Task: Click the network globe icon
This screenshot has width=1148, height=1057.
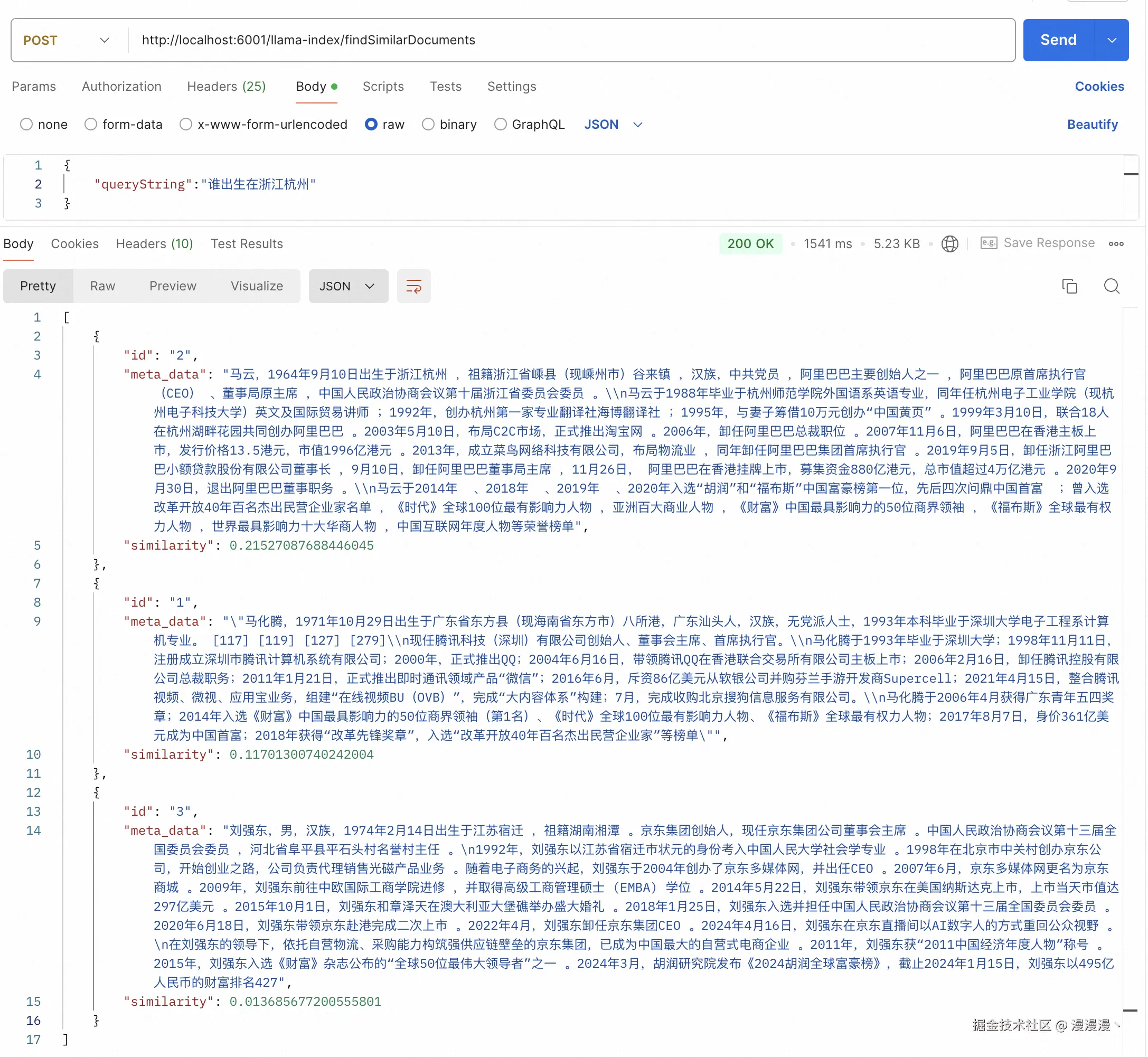Action: [x=949, y=244]
